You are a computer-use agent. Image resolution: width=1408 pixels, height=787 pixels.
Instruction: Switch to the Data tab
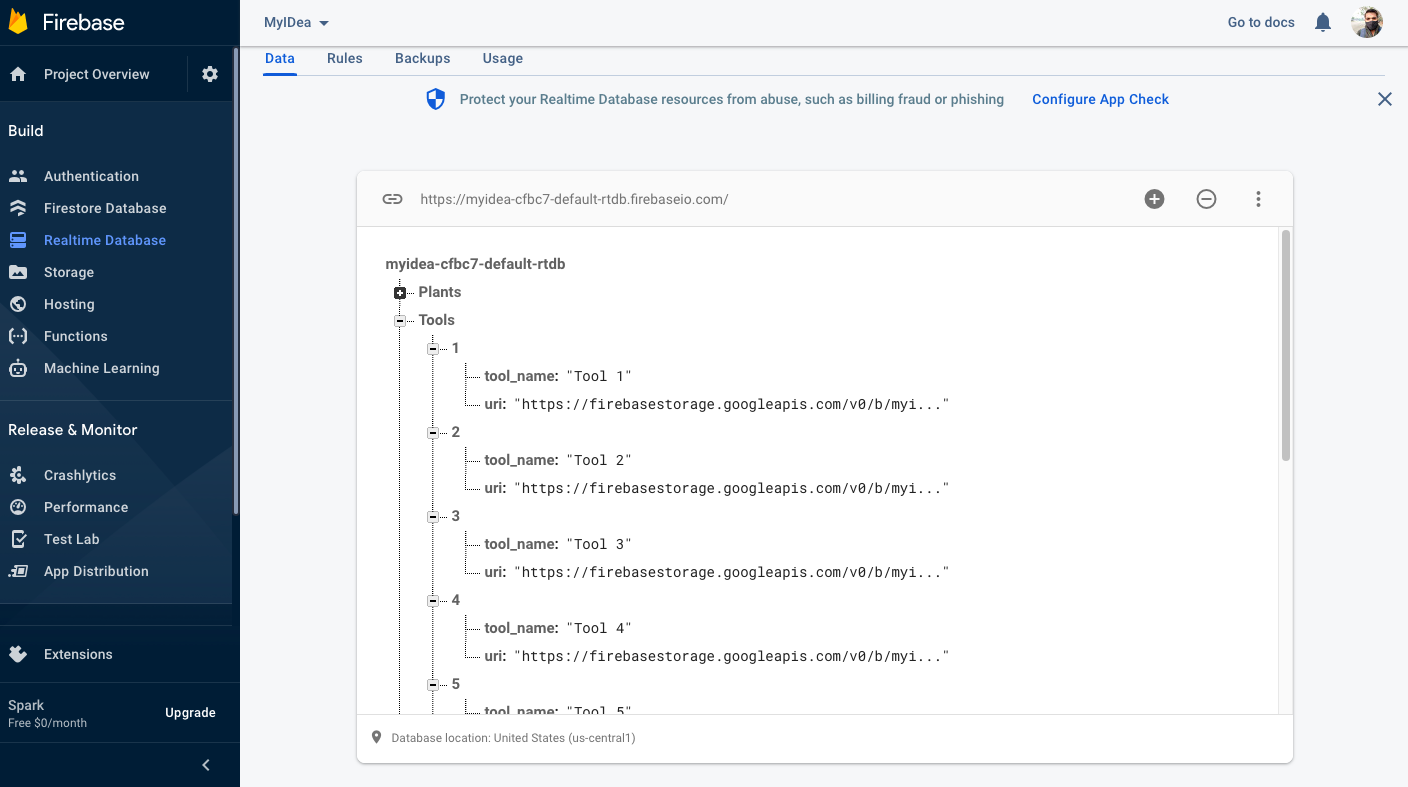280,58
